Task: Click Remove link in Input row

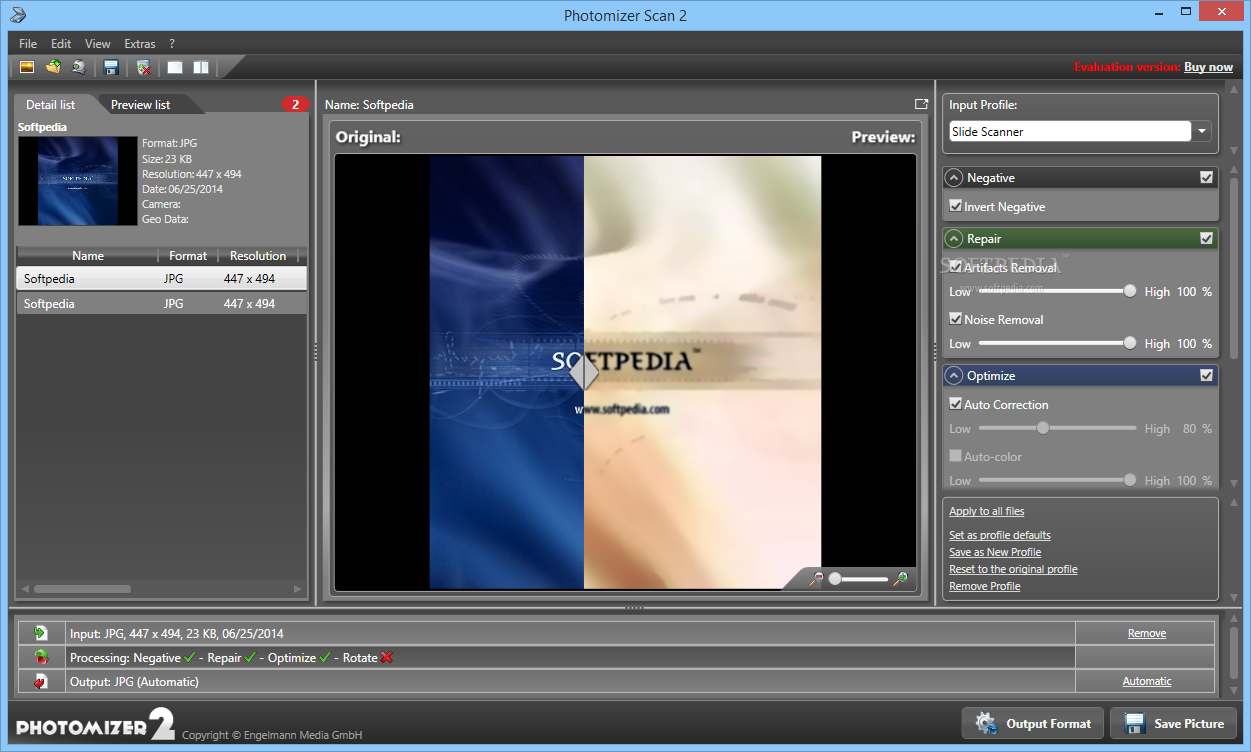Action: (1147, 633)
